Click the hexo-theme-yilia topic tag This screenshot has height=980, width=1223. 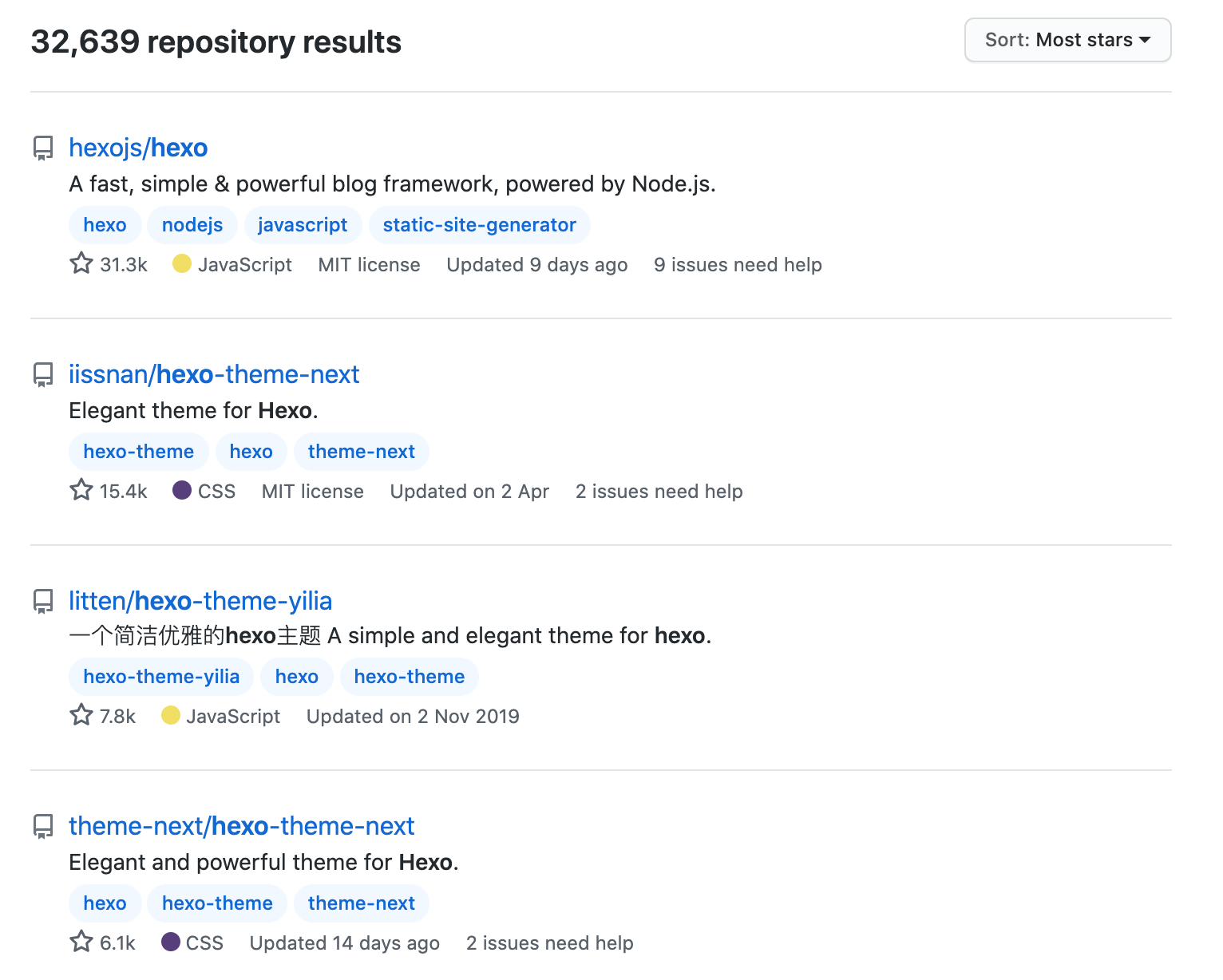(x=161, y=677)
